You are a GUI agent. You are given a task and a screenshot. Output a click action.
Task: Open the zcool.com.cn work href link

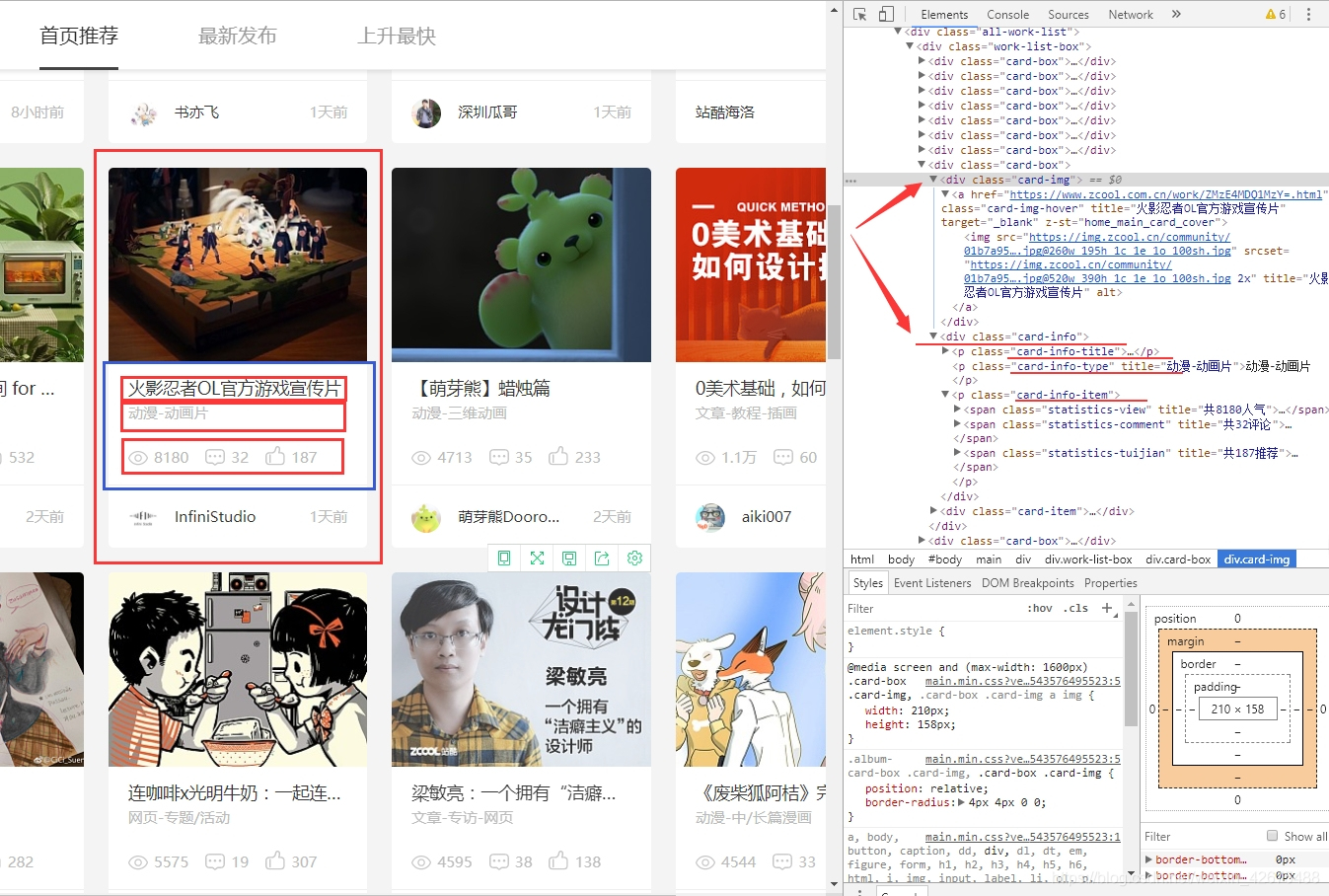pos(1165,194)
